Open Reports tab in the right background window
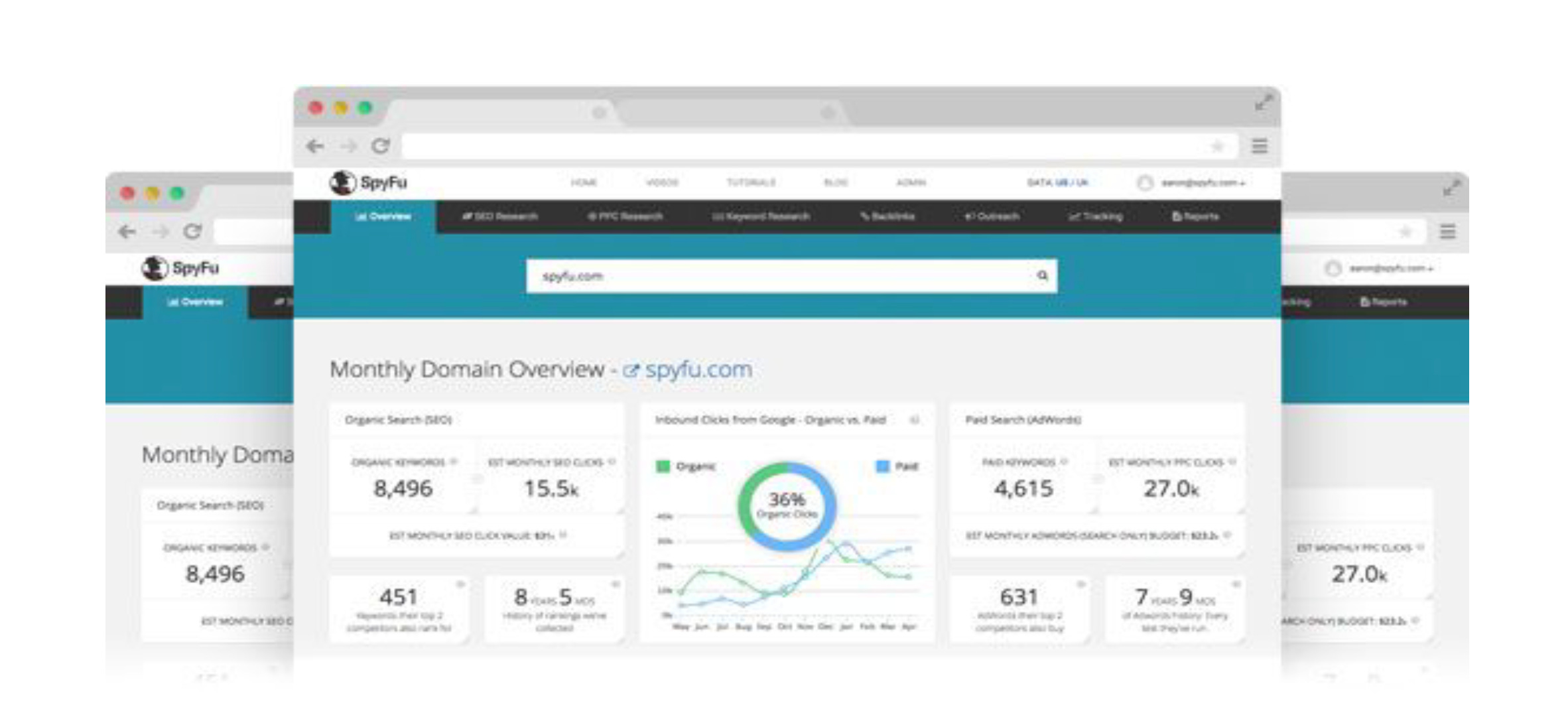 (x=1384, y=302)
